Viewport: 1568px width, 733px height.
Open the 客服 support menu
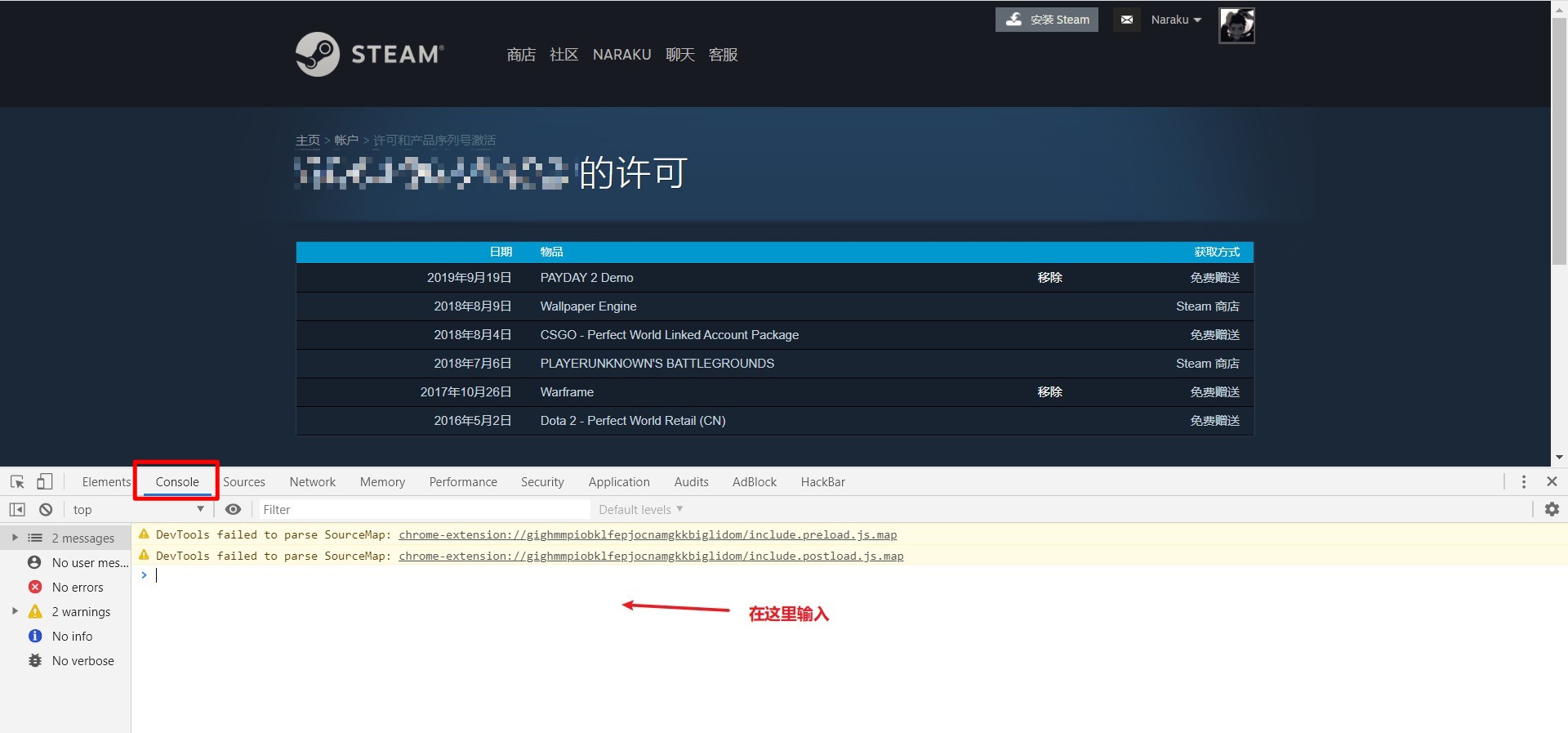pyautogui.click(x=724, y=55)
